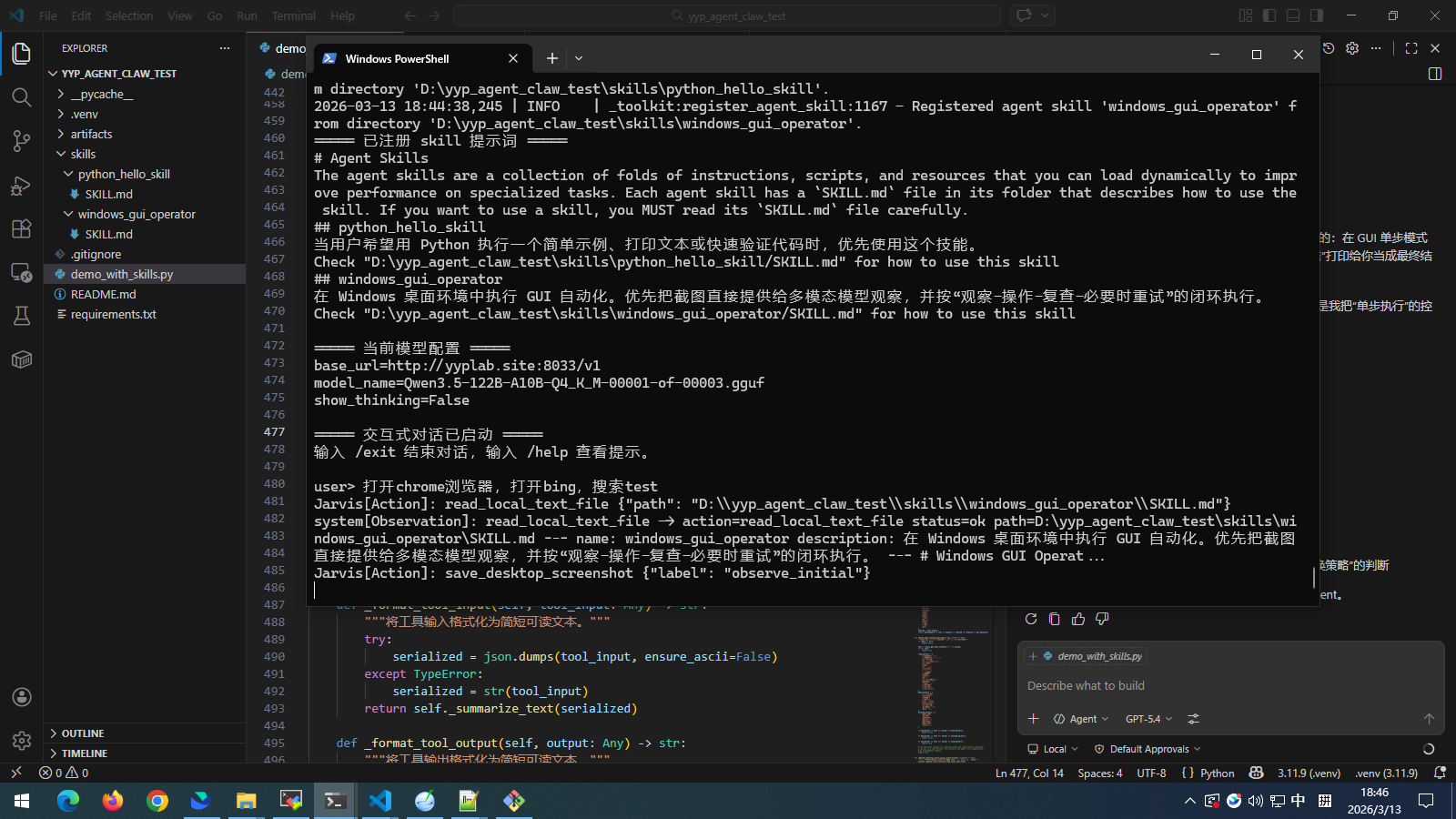Retry the last chat response
1456x819 pixels.
pyautogui.click(x=1031, y=619)
